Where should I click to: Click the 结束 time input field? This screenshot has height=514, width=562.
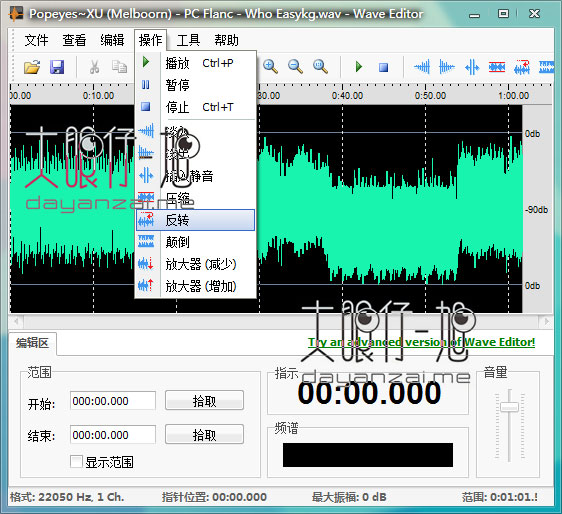pyautogui.click(x=113, y=435)
